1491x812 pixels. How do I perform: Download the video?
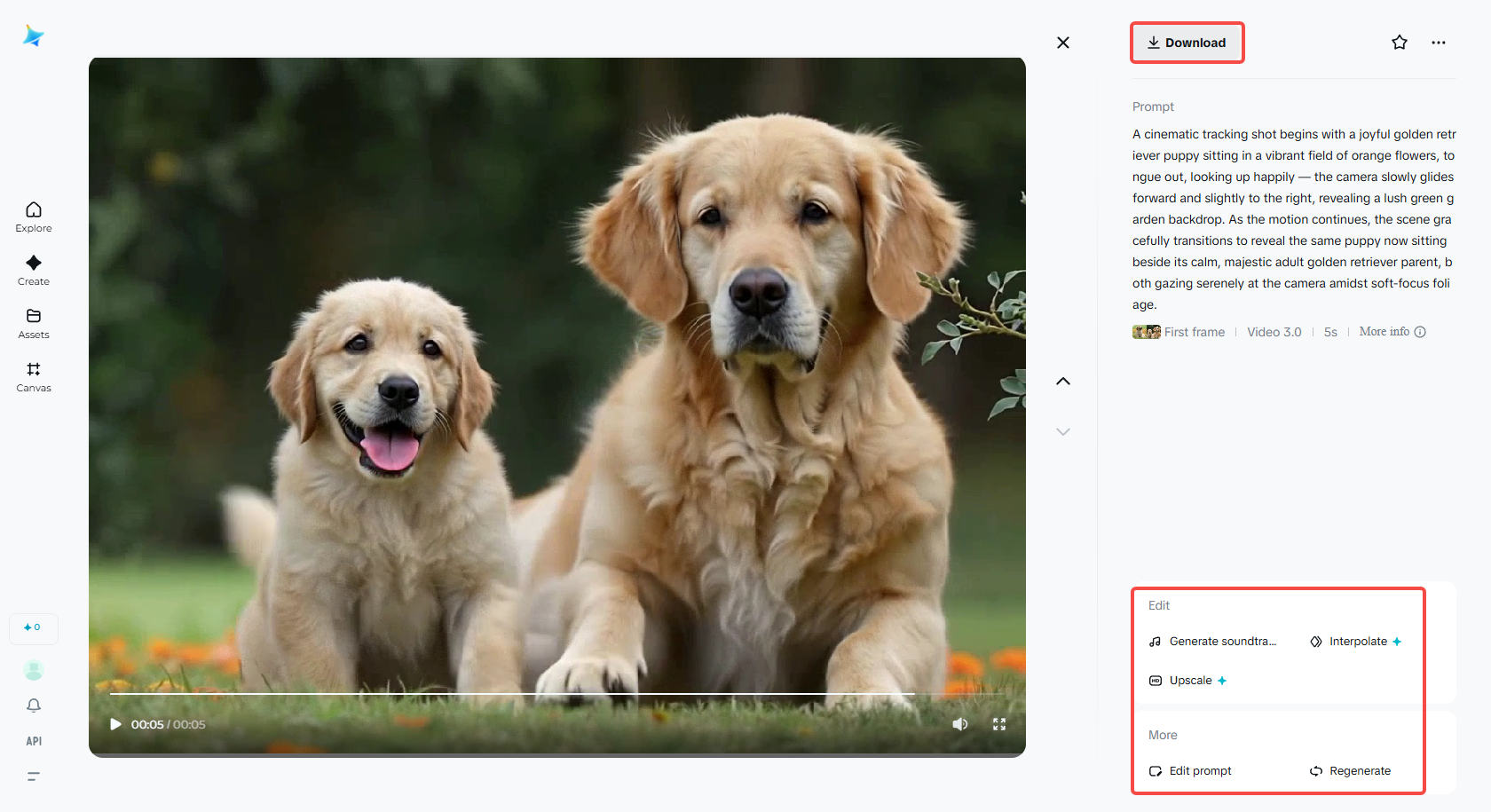pos(1187,43)
